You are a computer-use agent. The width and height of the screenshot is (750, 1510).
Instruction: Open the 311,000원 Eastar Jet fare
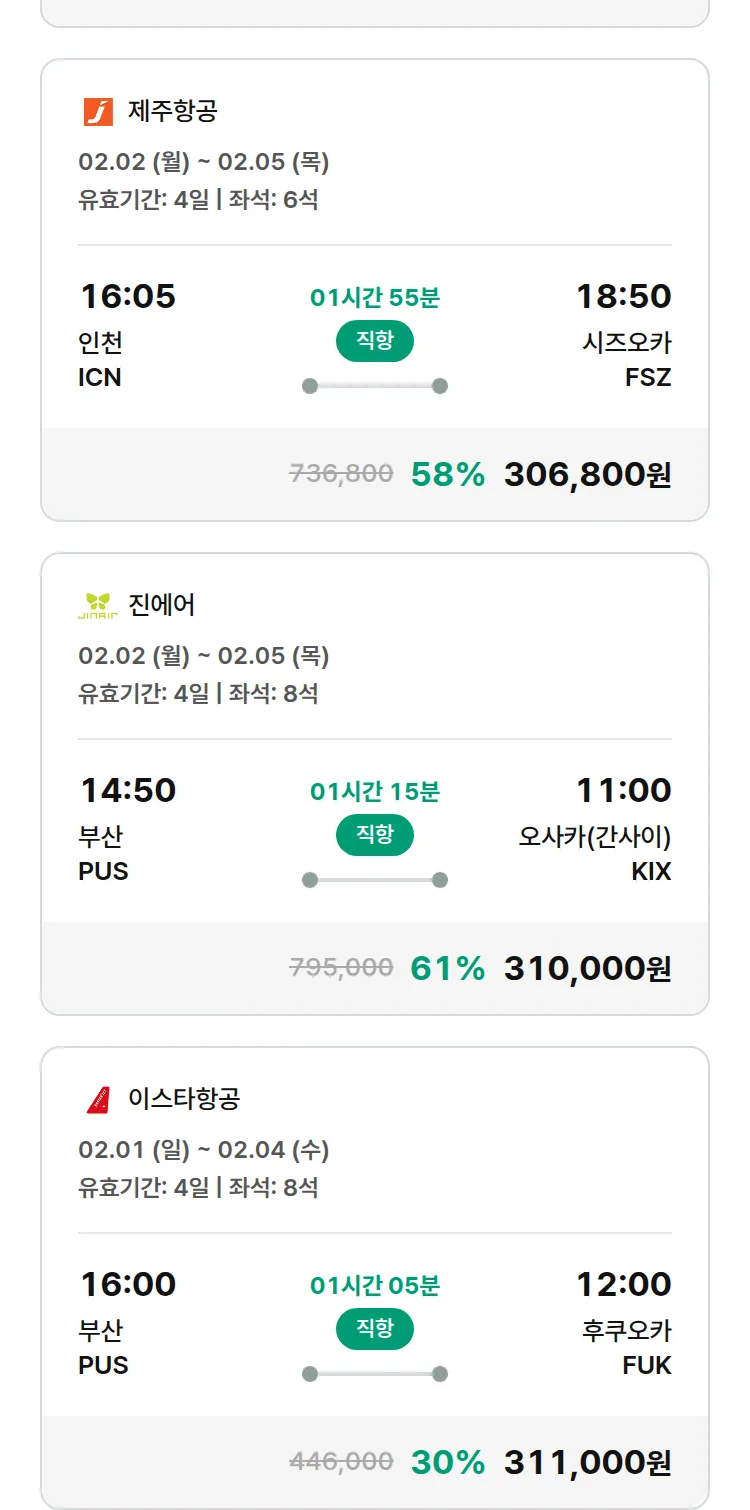click(587, 1462)
